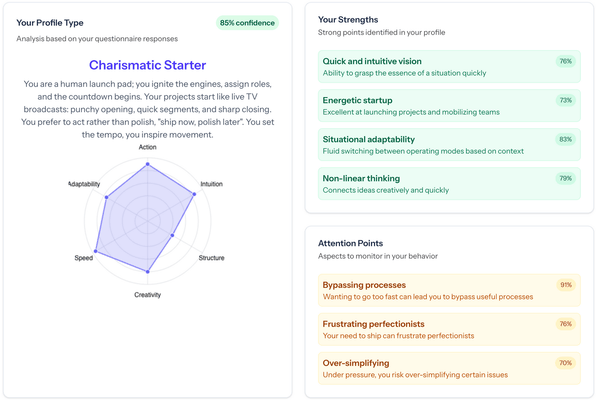The width and height of the screenshot is (596, 400).
Task: Click the Action data point on radar chart
Action: (148, 164)
